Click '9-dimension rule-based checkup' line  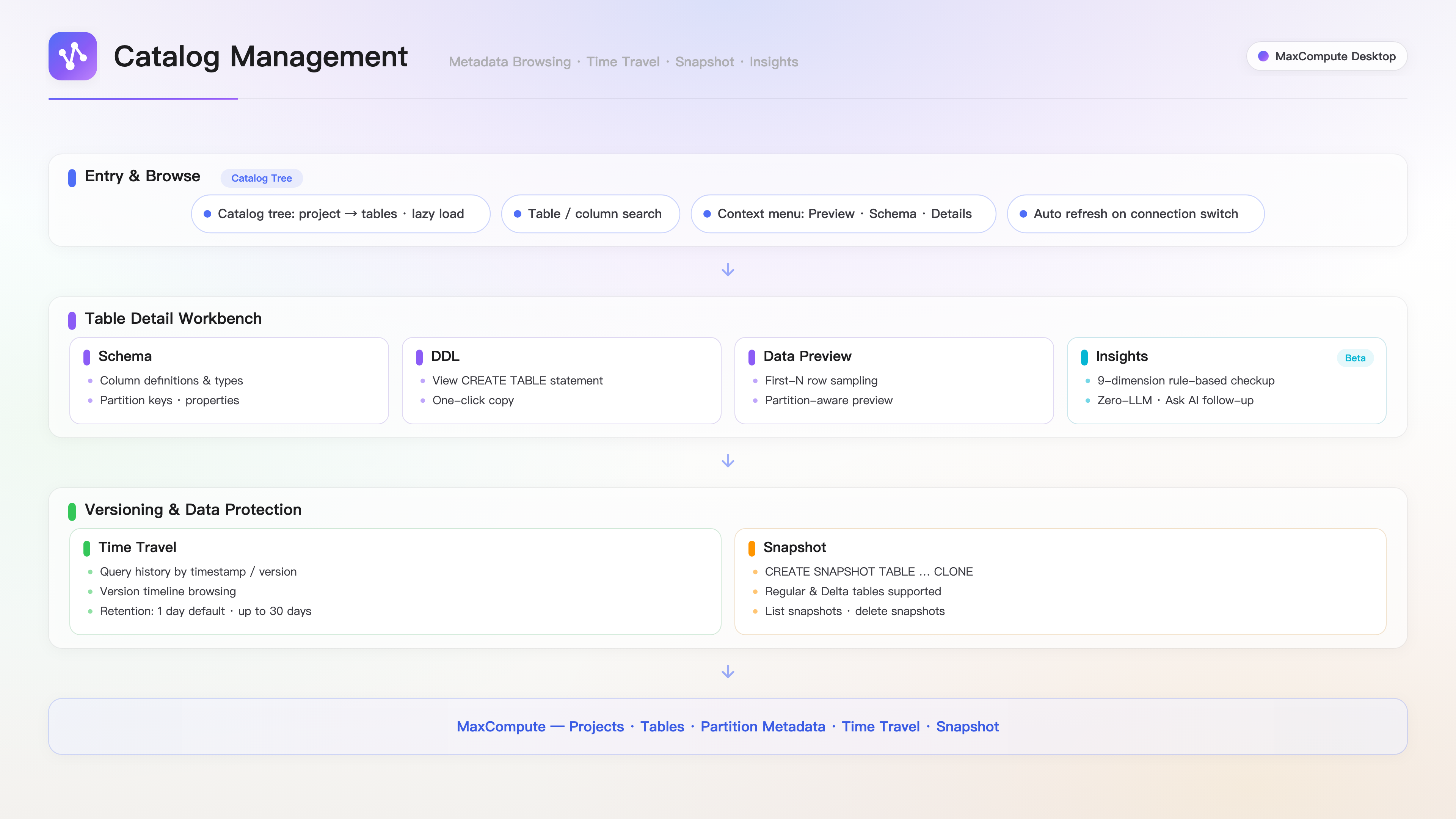[1186, 380]
